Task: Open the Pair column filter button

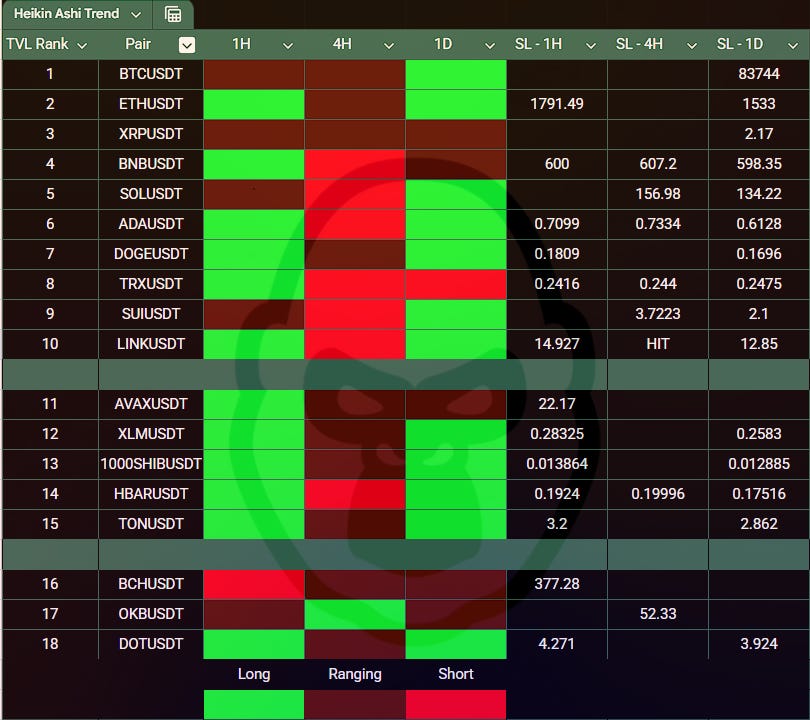Action: (186, 45)
